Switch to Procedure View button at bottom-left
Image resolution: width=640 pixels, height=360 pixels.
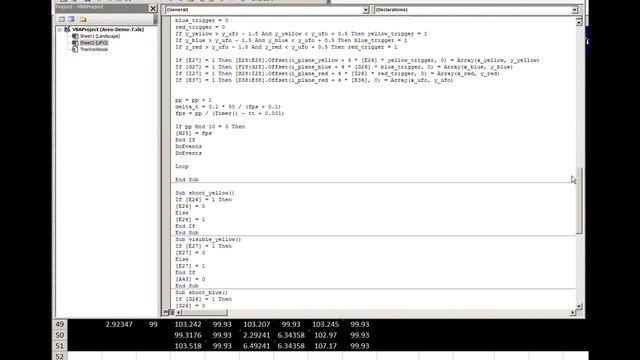[x=166, y=313]
